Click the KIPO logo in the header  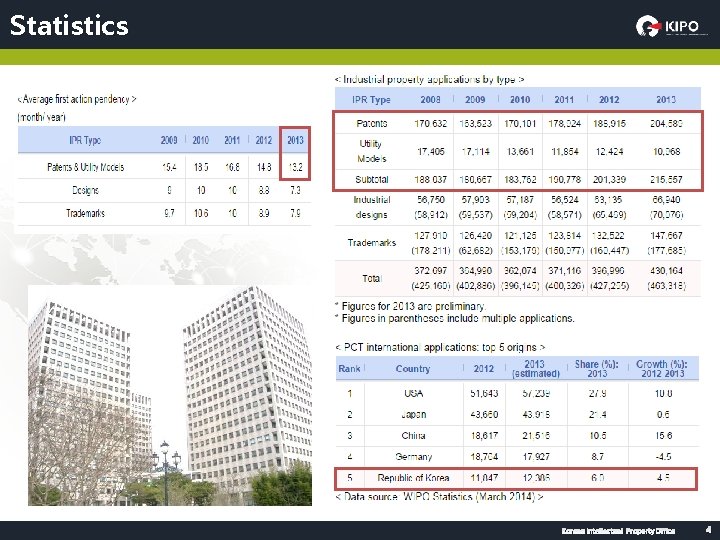(671, 27)
